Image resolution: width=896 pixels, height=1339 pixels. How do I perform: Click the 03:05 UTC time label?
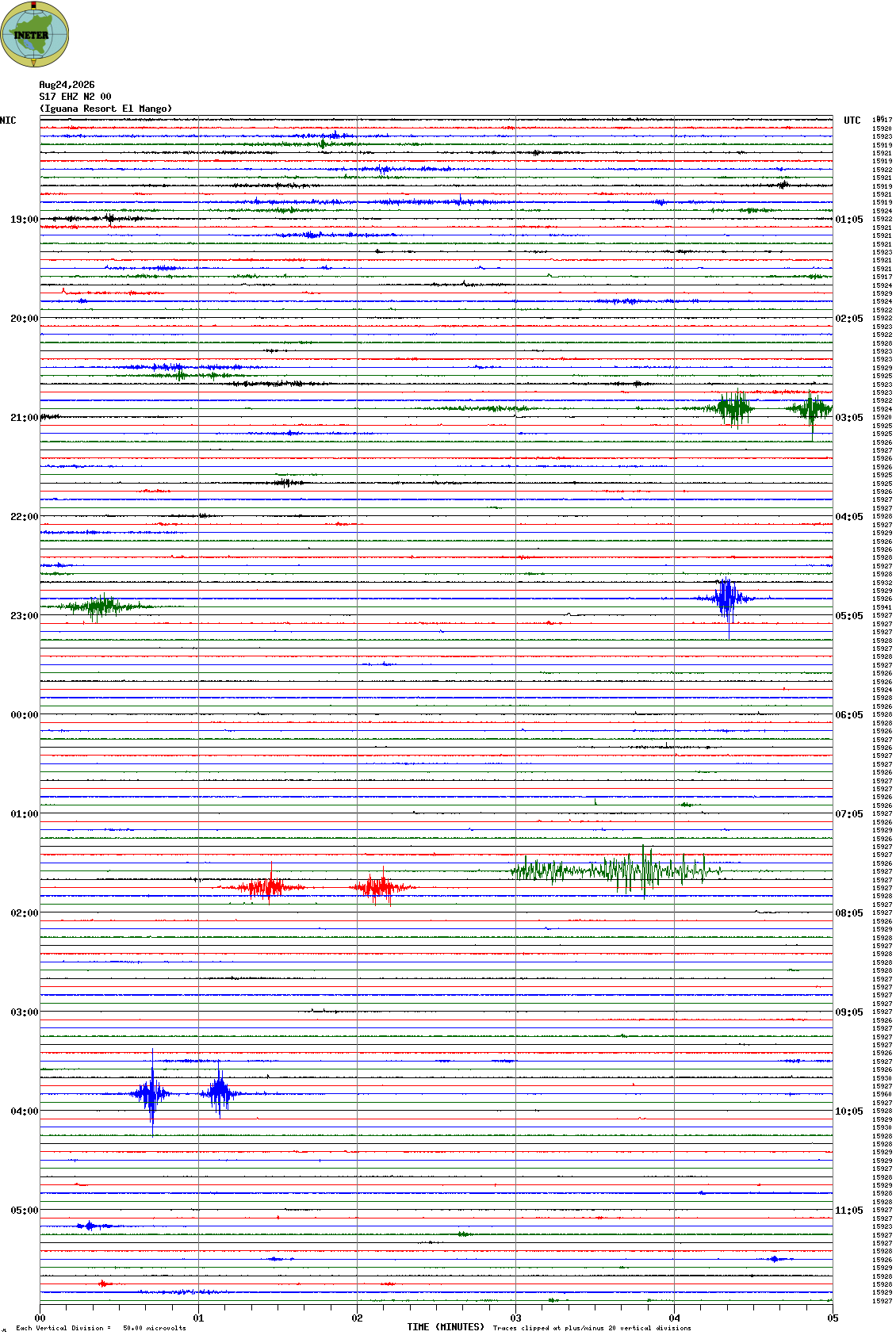click(849, 418)
